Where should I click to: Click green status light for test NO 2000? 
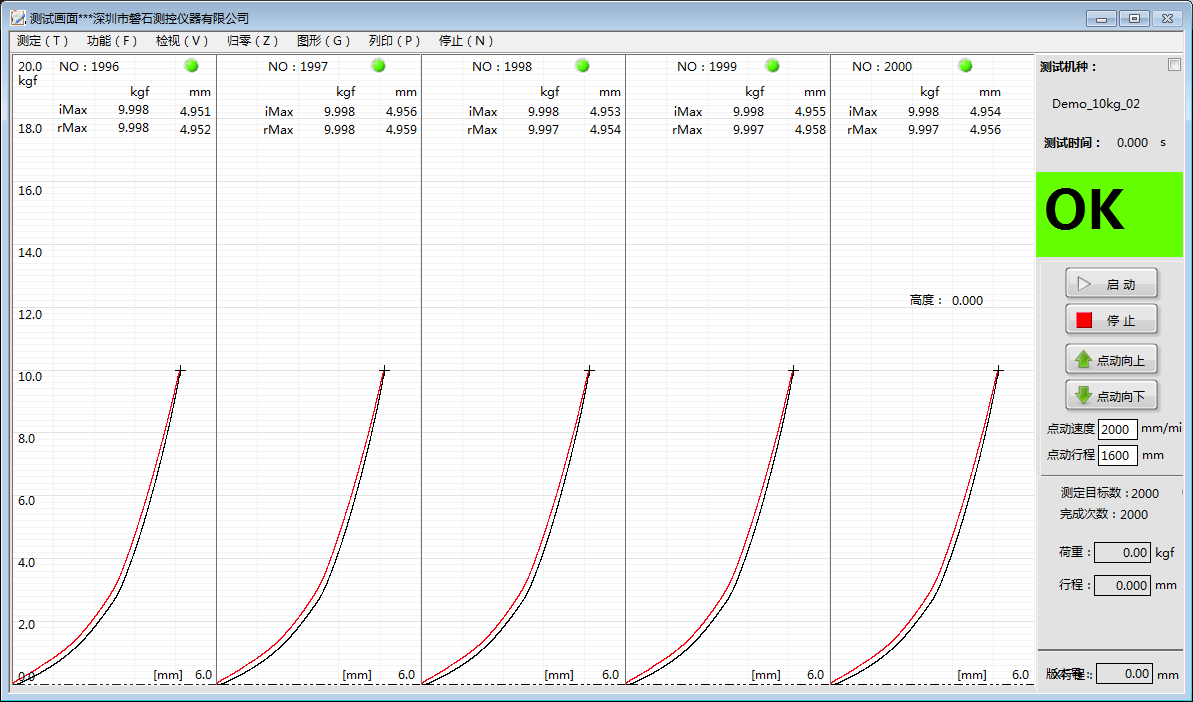tap(965, 66)
